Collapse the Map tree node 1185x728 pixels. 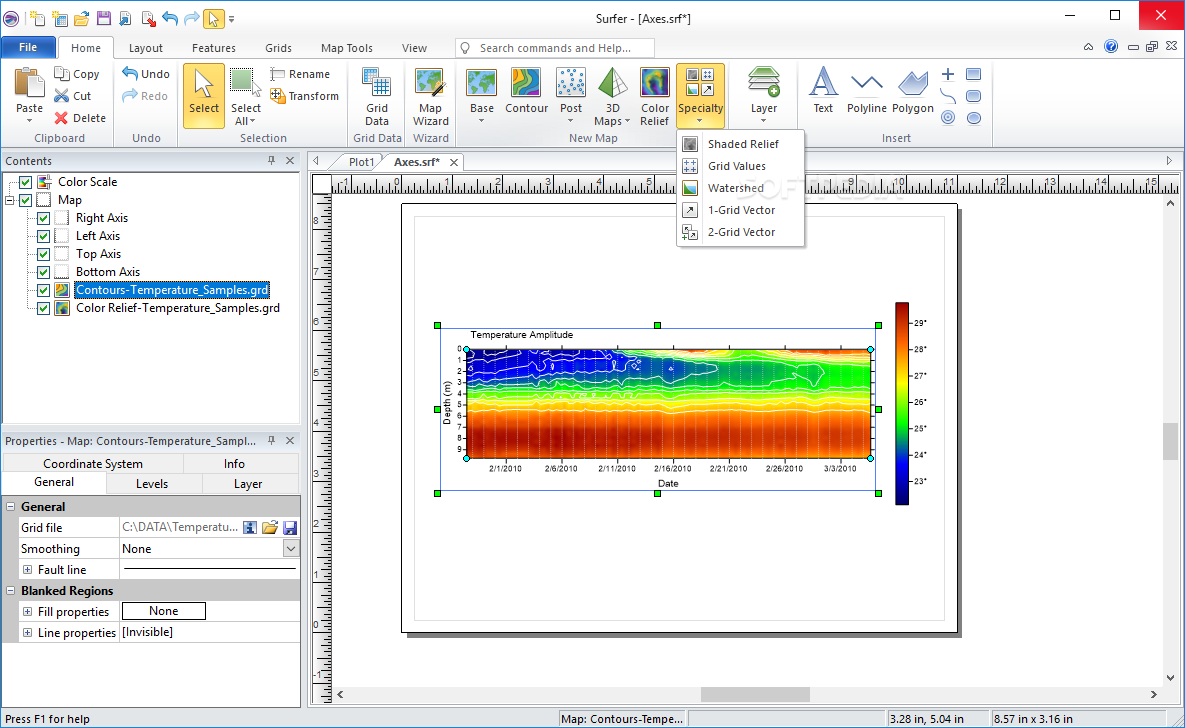coord(9,200)
